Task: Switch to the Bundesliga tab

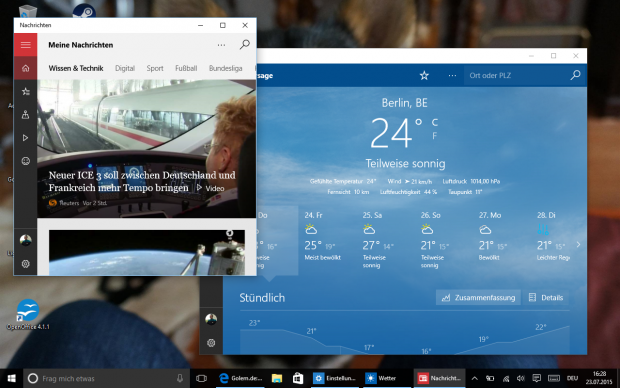Action: pos(225,68)
